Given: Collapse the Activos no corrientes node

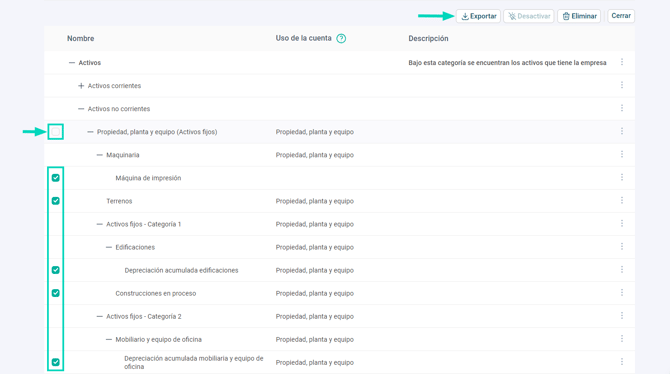Looking at the screenshot, I should click(x=81, y=109).
